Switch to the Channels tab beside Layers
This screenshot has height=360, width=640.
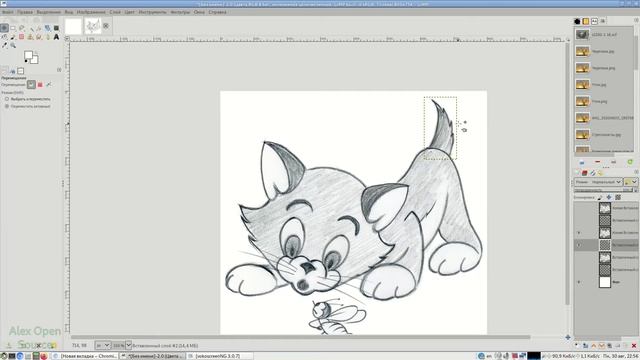point(584,173)
